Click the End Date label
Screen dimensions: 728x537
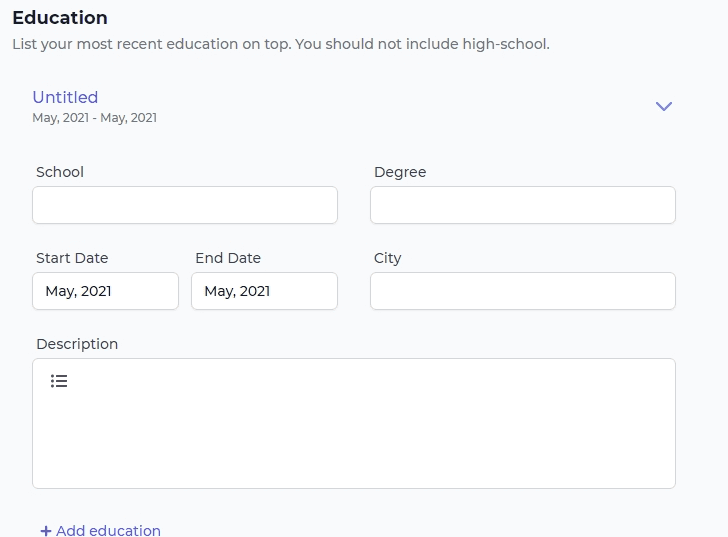pyautogui.click(x=228, y=258)
